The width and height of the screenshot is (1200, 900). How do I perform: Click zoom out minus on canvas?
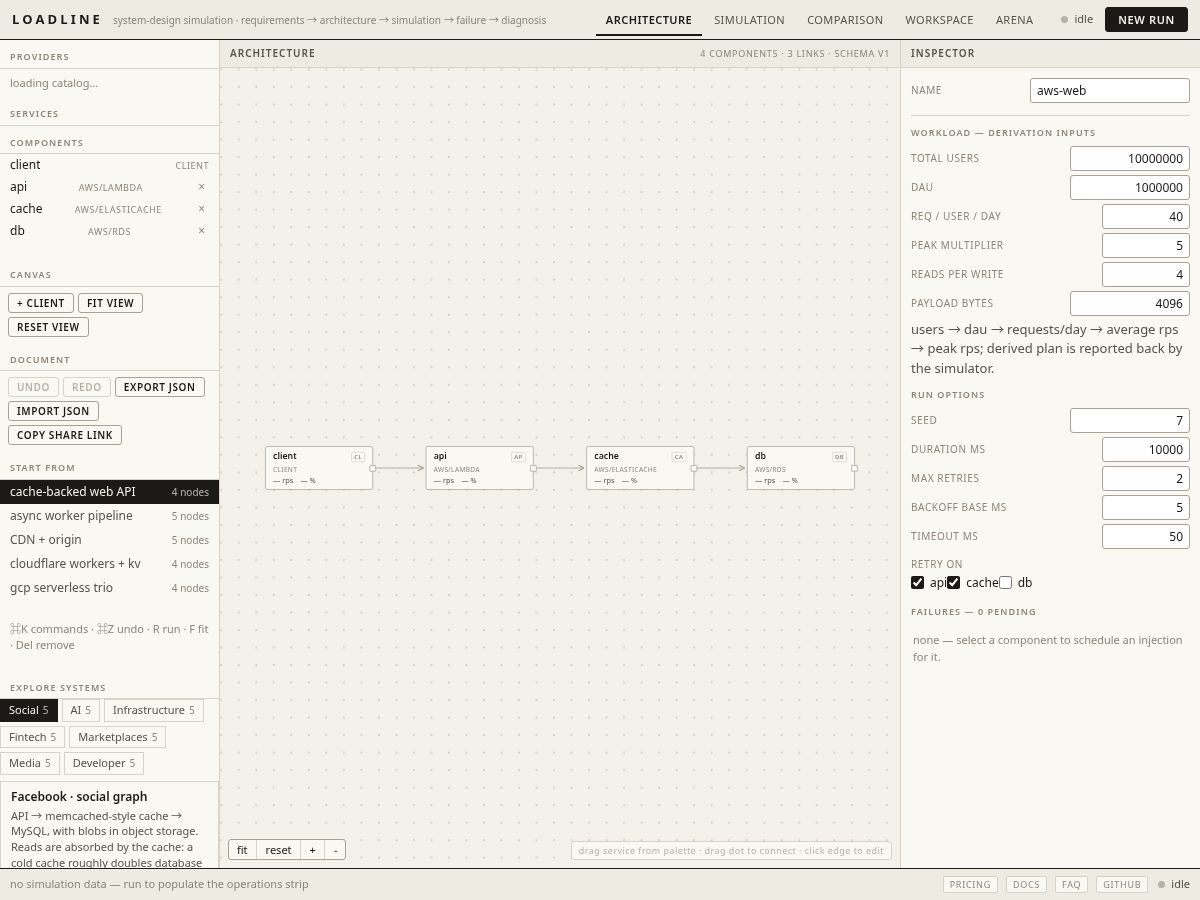point(335,850)
